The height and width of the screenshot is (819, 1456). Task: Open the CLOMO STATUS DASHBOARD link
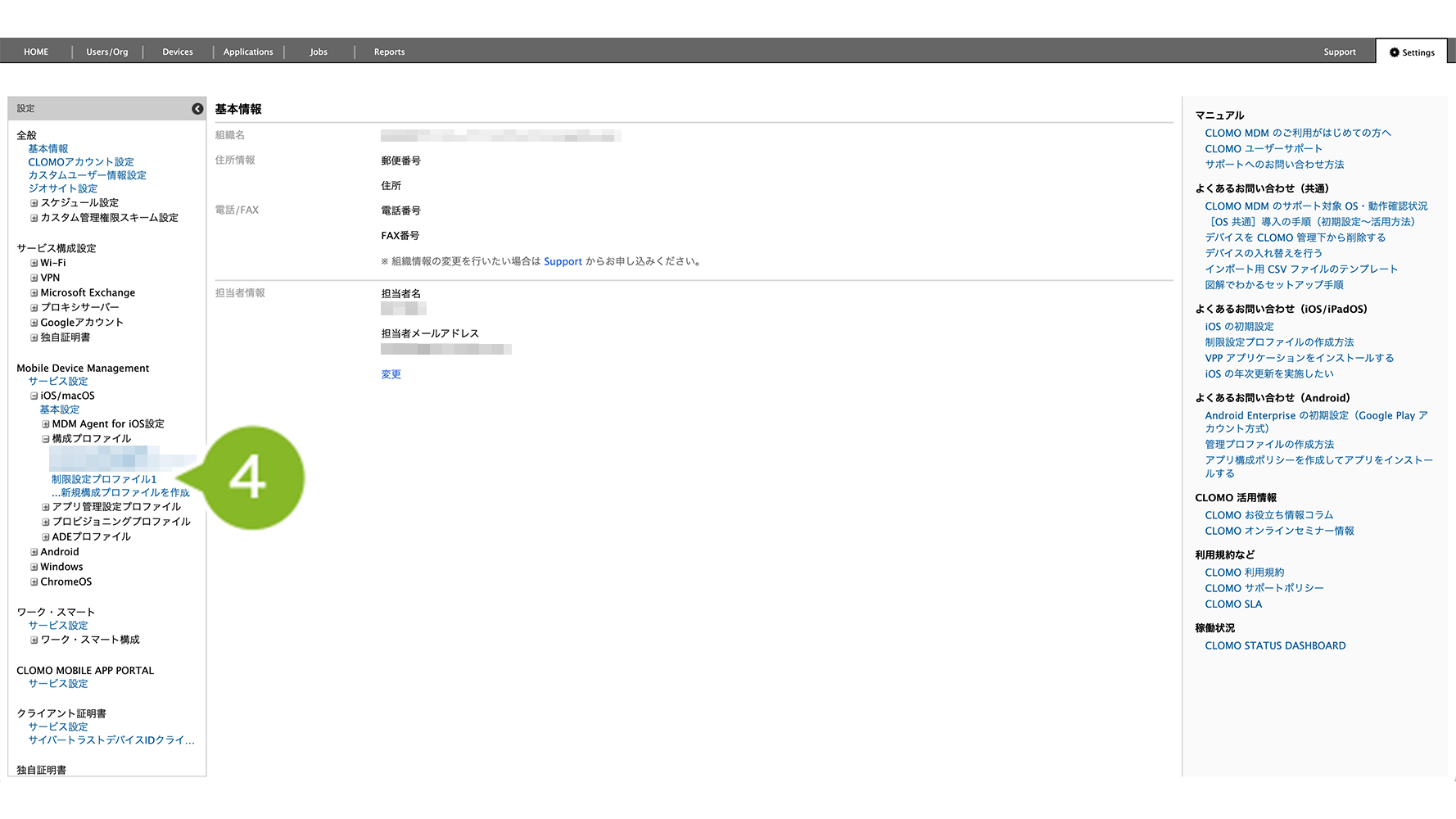coord(1275,646)
